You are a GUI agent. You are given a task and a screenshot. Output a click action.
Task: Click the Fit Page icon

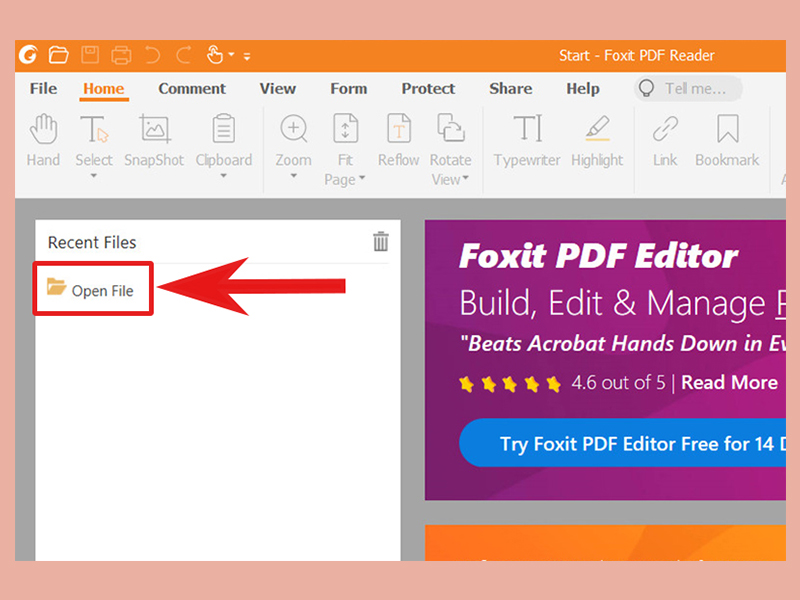(345, 129)
